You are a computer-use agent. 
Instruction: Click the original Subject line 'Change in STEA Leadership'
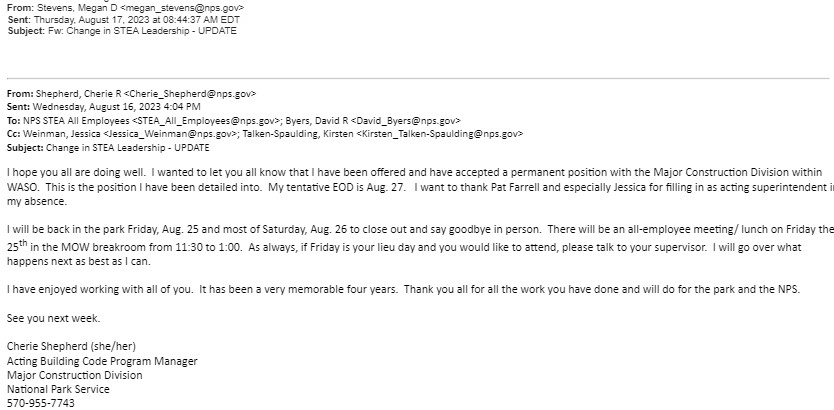click(128, 148)
